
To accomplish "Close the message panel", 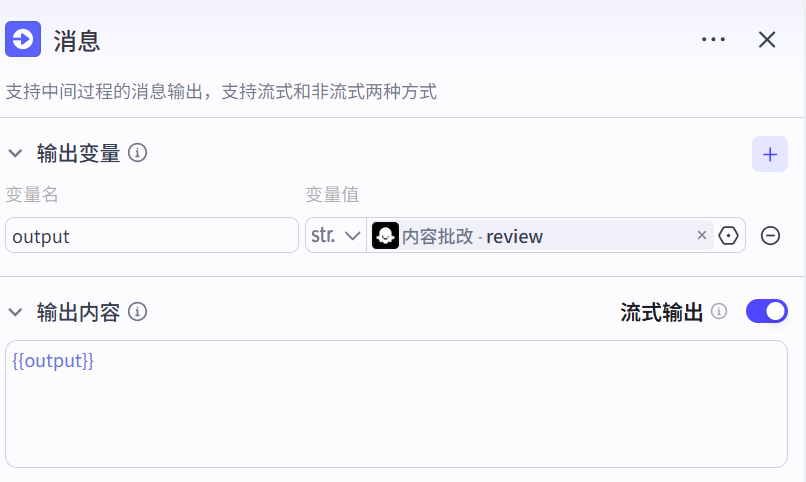I will click(x=767, y=40).
